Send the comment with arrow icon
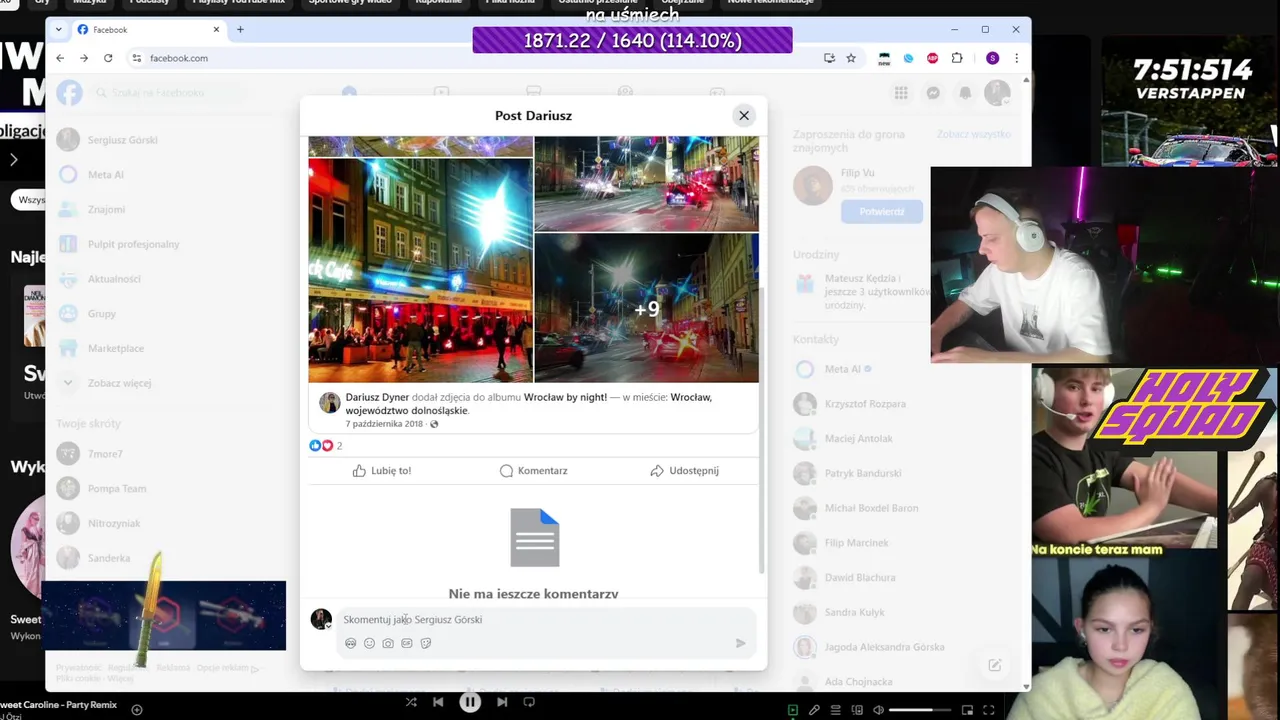The height and width of the screenshot is (720, 1280). point(740,643)
